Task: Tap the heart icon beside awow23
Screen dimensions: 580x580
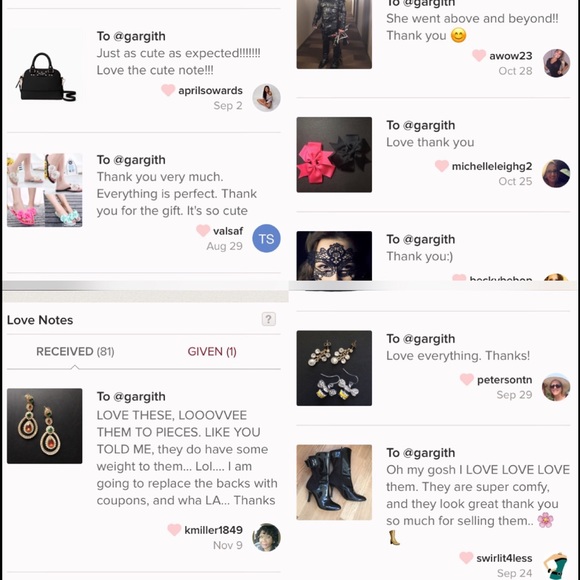Action: [479, 55]
